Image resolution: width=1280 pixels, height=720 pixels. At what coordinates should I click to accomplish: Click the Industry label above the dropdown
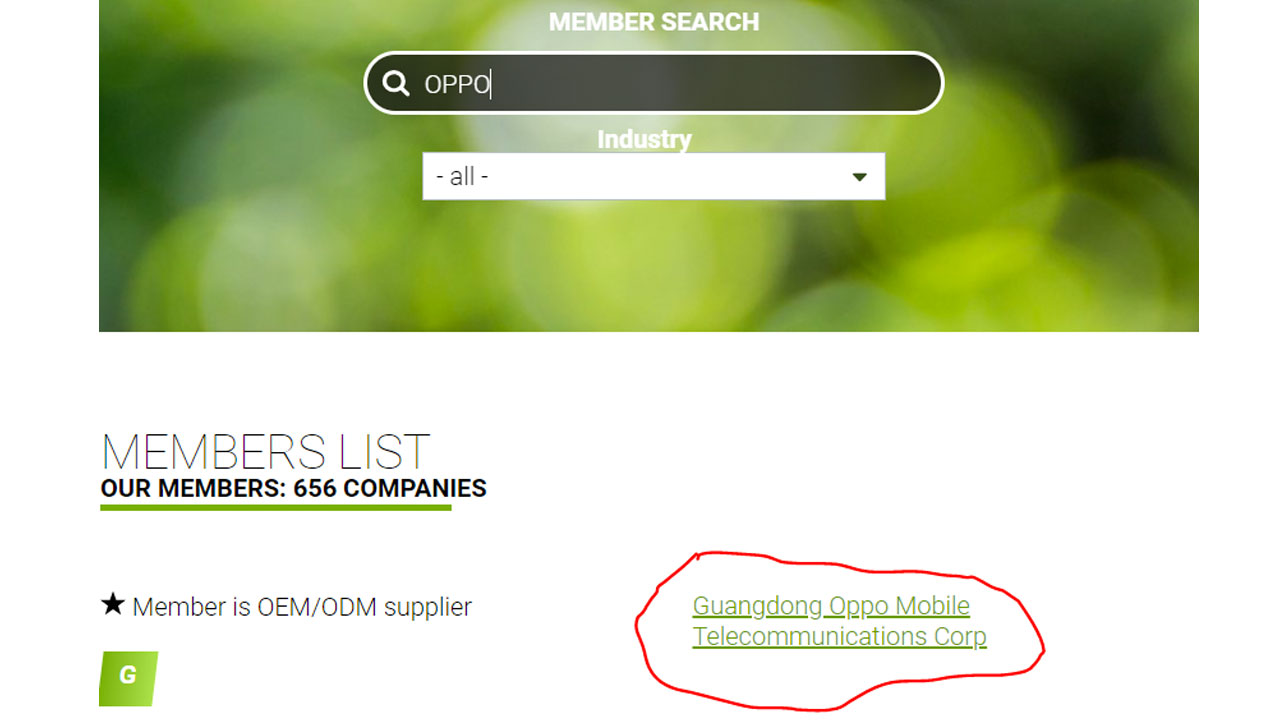coord(644,139)
